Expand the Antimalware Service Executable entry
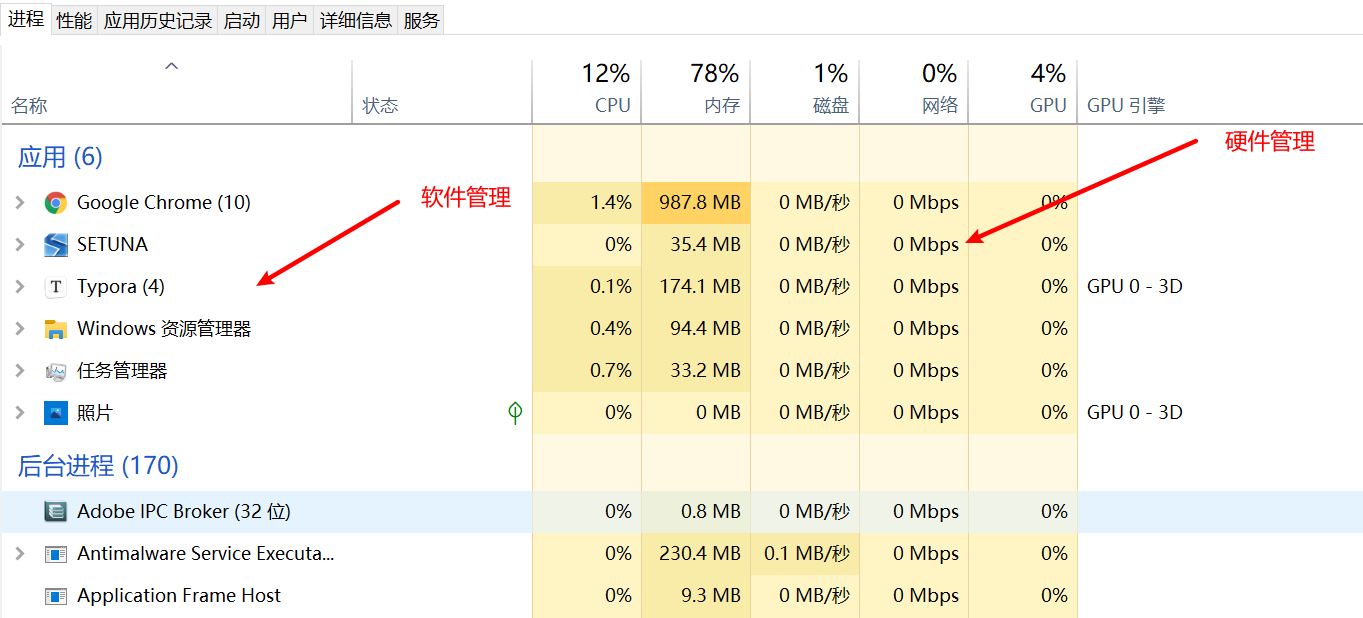 20,554
